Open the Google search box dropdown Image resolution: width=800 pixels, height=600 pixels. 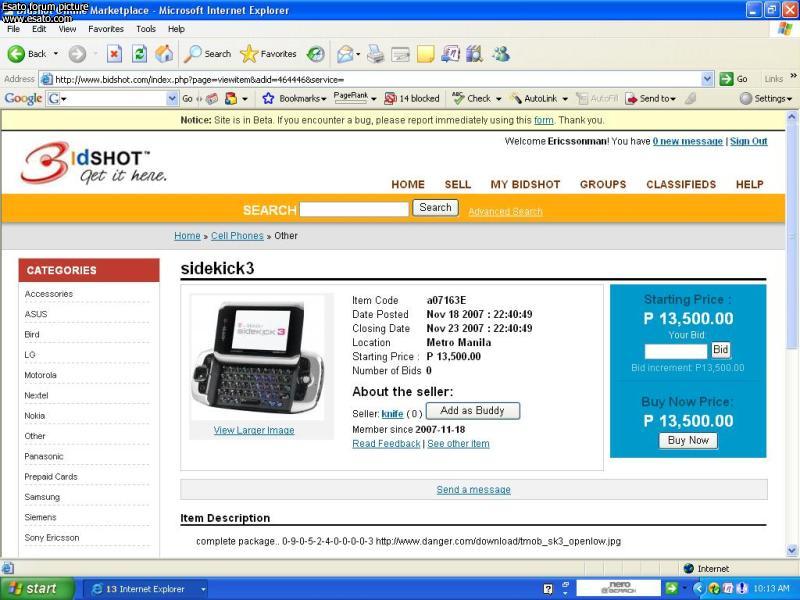pos(172,98)
